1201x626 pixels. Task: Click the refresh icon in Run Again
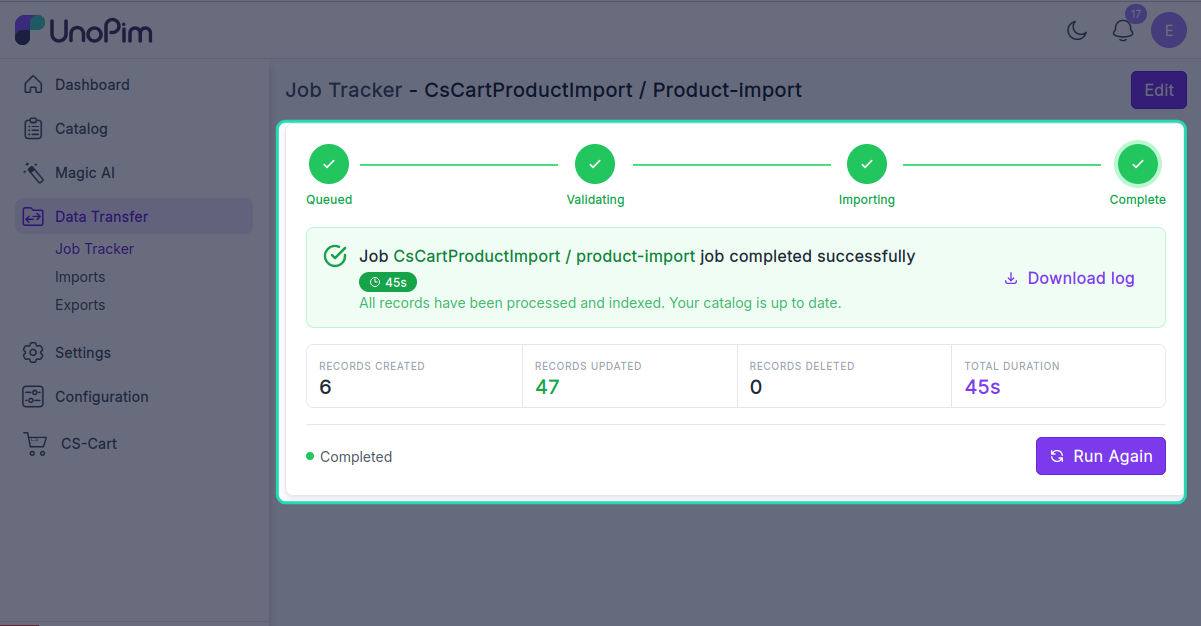pyautogui.click(x=1057, y=456)
